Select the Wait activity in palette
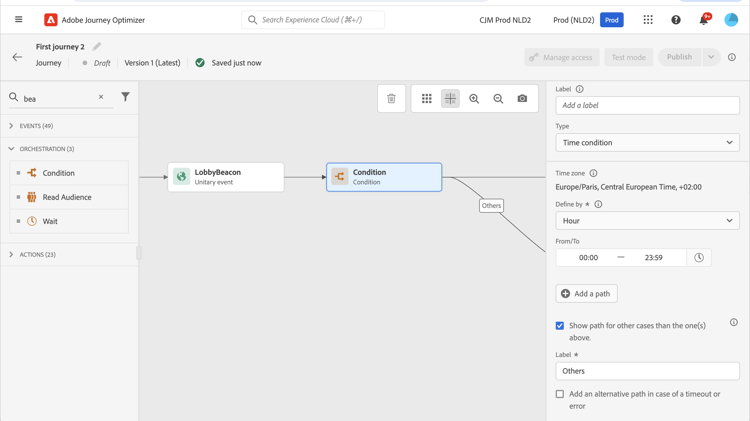The width and height of the screenshot is (750, 421). point(50,221)
